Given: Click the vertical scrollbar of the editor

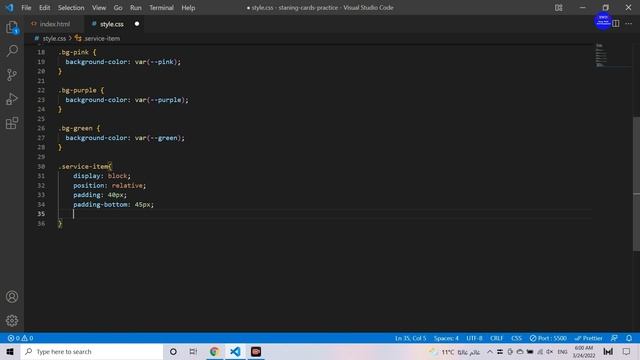Looking at the screenshot, I should [x=636, y=184].
